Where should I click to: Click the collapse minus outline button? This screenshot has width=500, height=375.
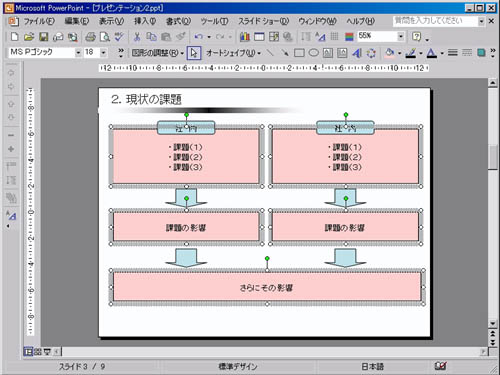[x=11, y=135]
